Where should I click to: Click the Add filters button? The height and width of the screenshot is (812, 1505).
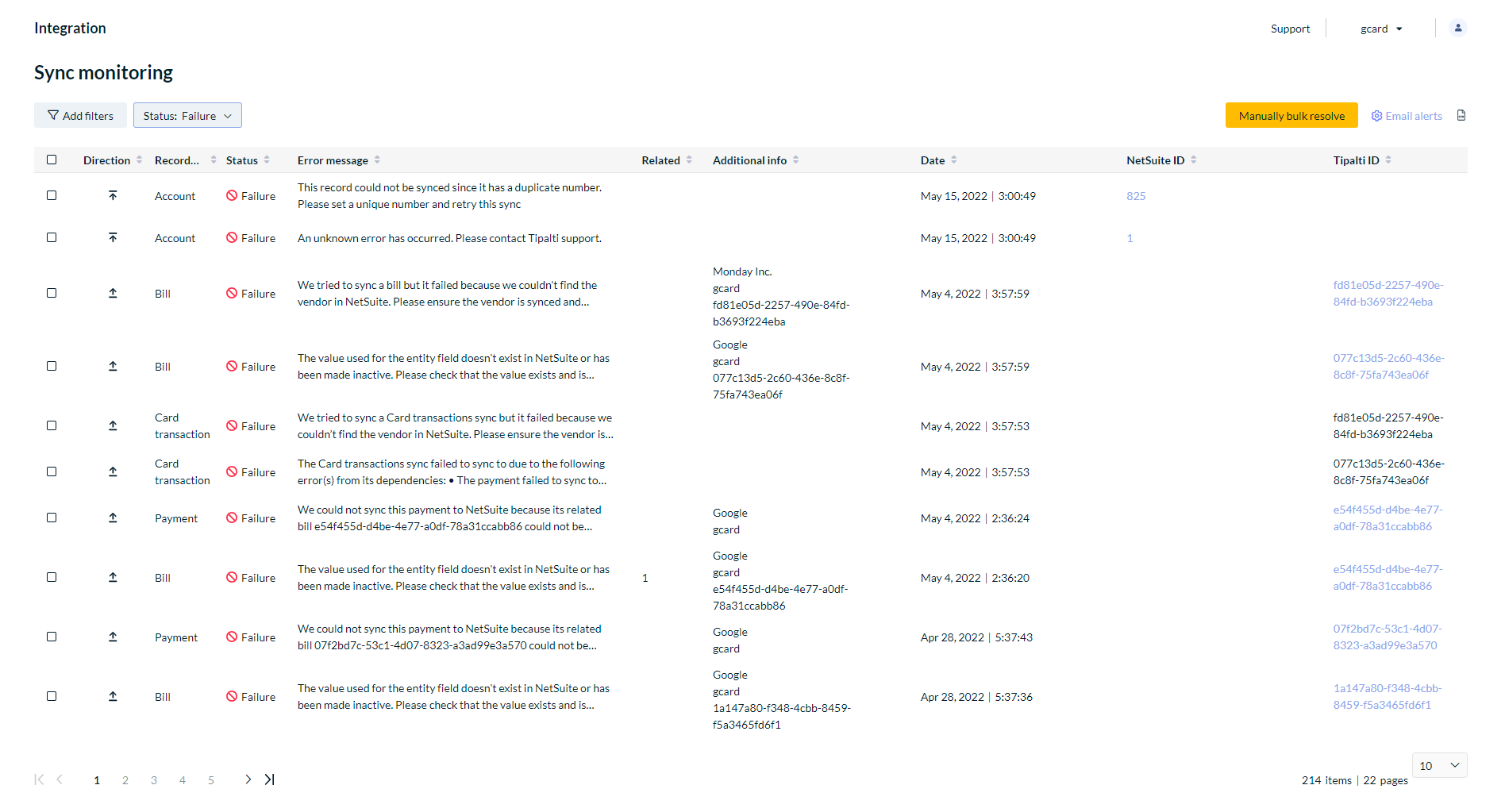(x=80, y=115)
